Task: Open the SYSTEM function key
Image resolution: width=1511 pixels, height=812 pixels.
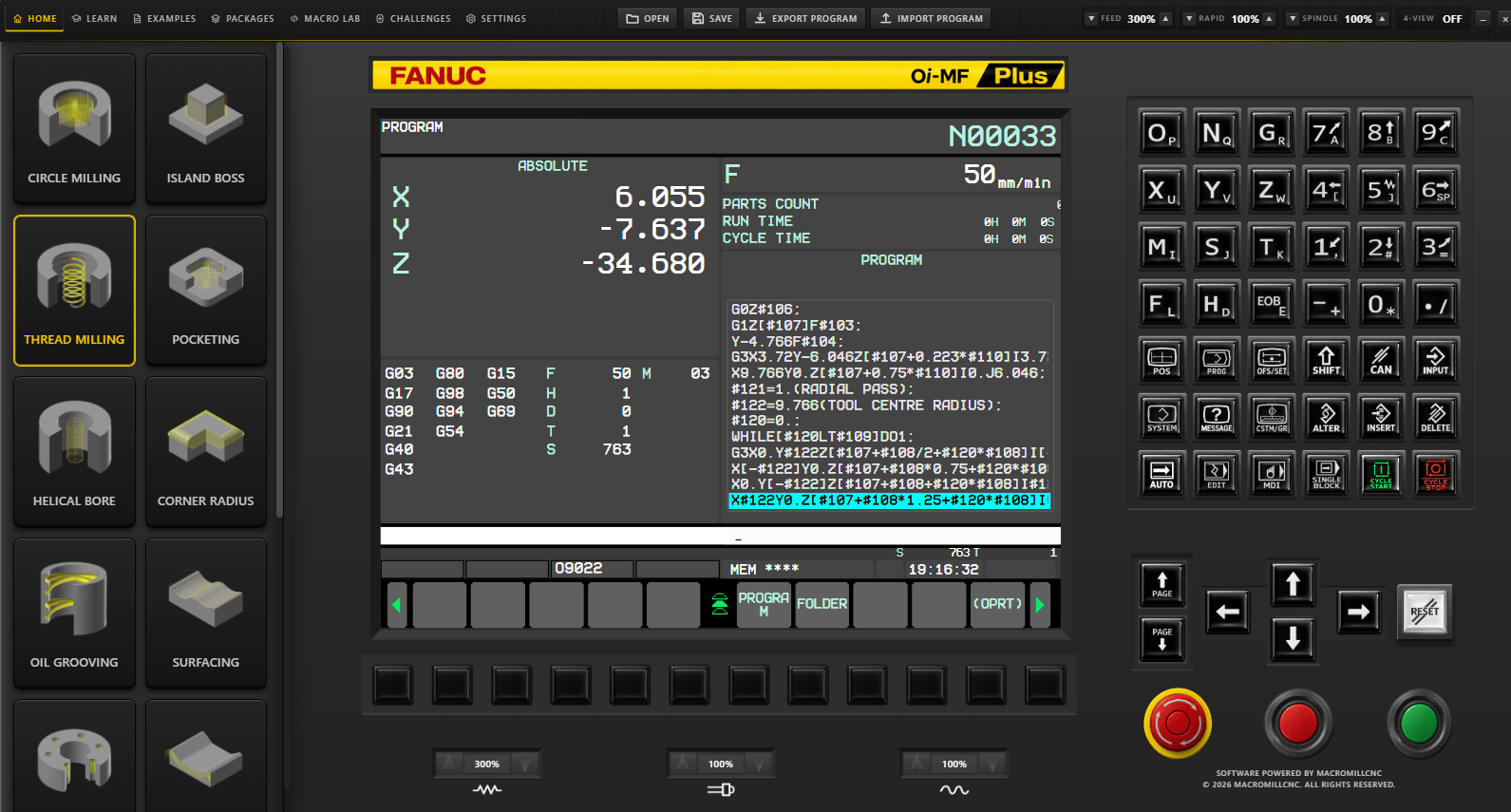Action: 1162,417
